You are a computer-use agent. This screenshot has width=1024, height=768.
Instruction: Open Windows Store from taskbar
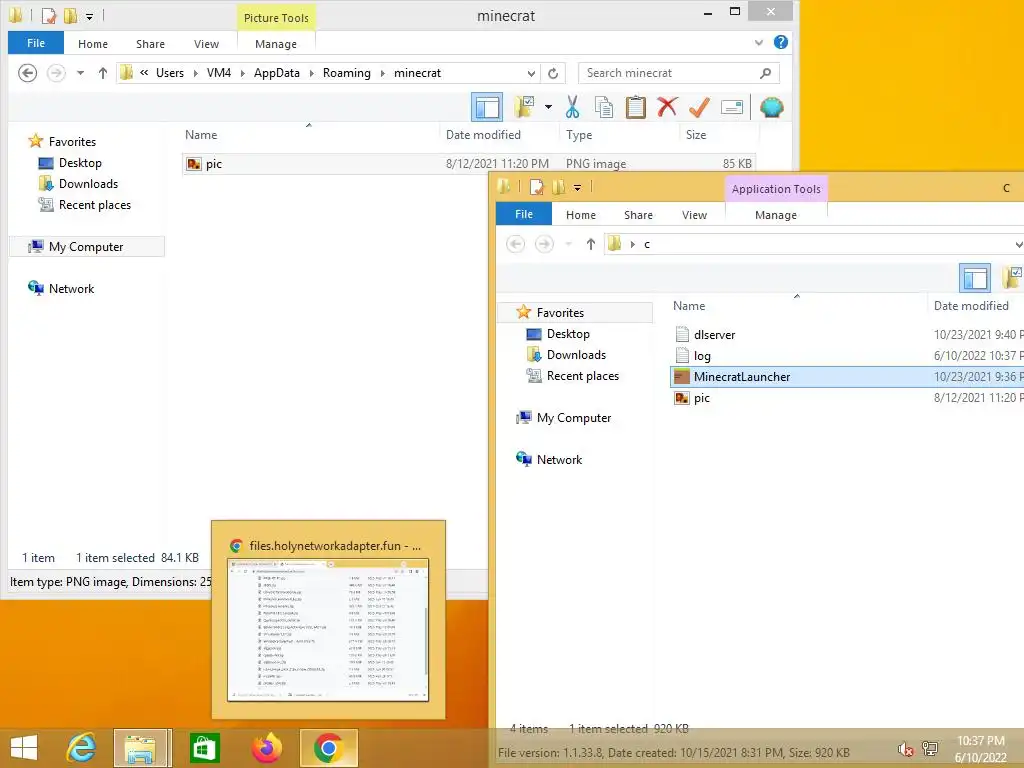coord(204,748)
